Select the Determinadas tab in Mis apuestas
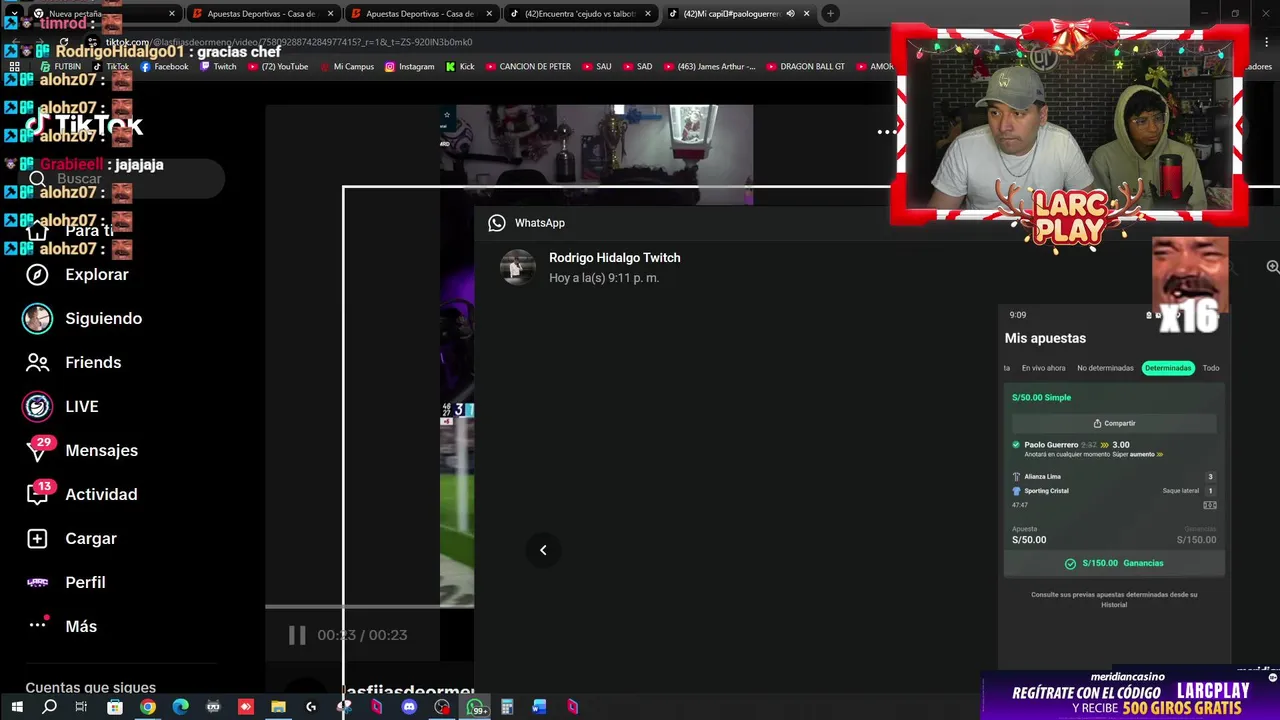Viewport: 1280px width, 720px height. 1168,368
